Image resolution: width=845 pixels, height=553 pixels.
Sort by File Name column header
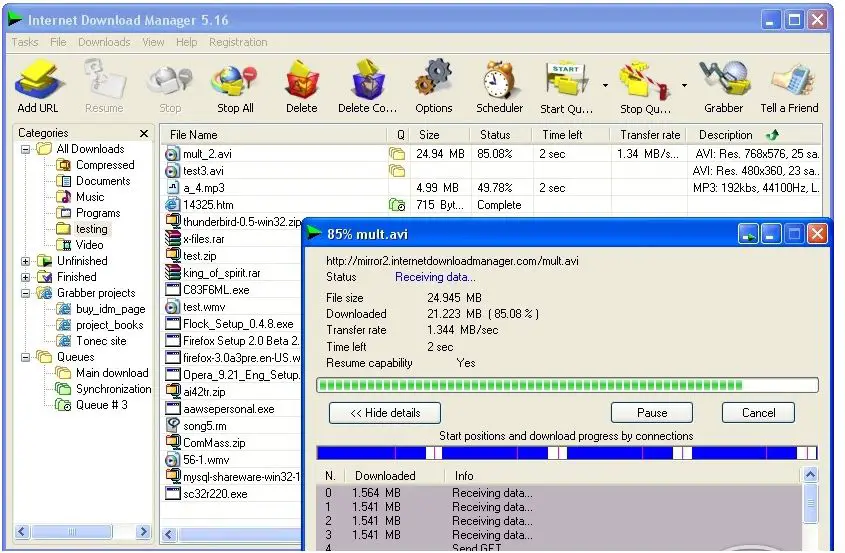[x=274, y=135]
